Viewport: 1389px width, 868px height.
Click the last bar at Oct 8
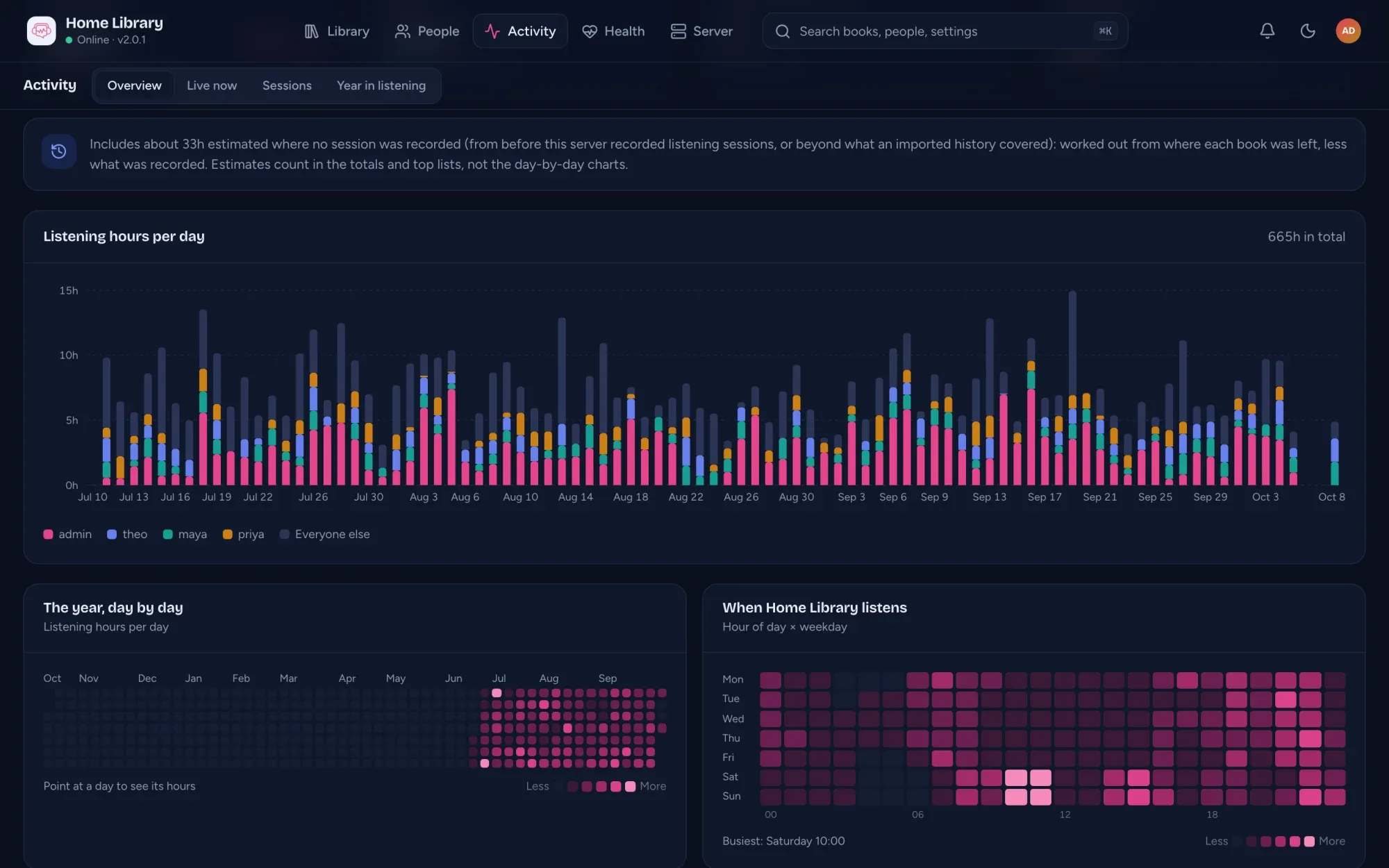[1334, 453]
